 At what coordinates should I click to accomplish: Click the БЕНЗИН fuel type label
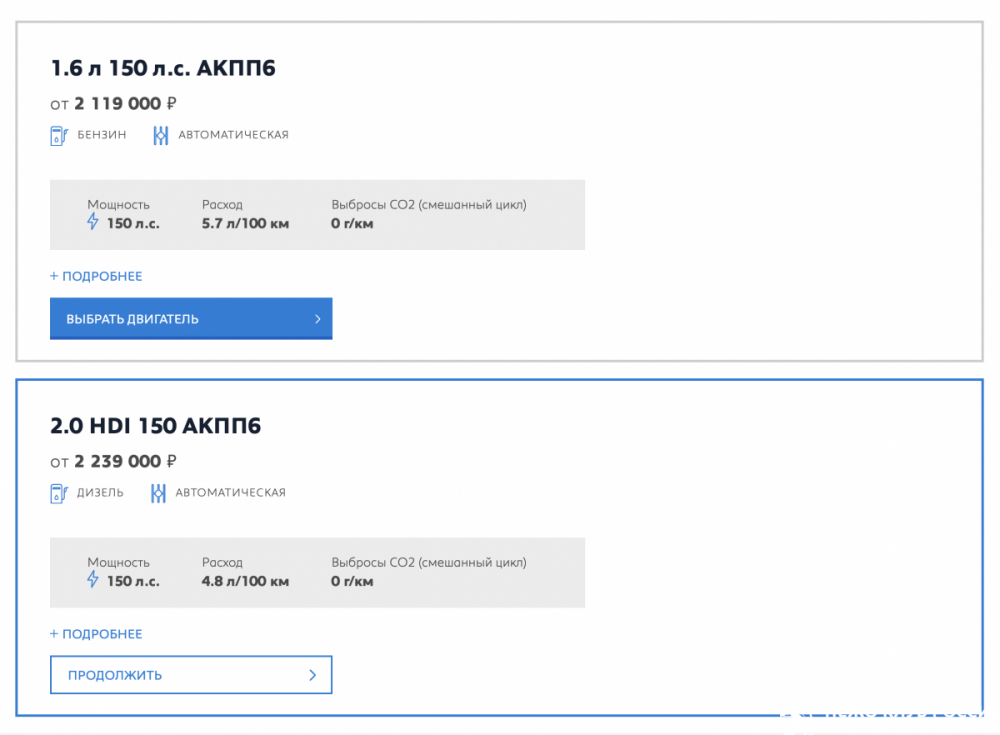click(x=102, y=135)
